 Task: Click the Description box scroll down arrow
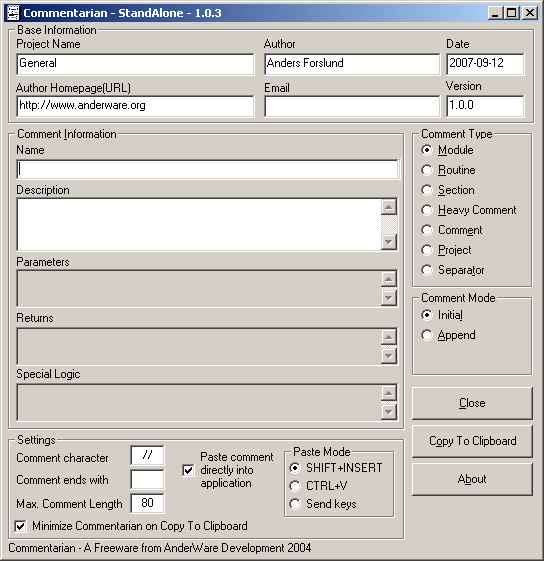[x=389, y=242]
